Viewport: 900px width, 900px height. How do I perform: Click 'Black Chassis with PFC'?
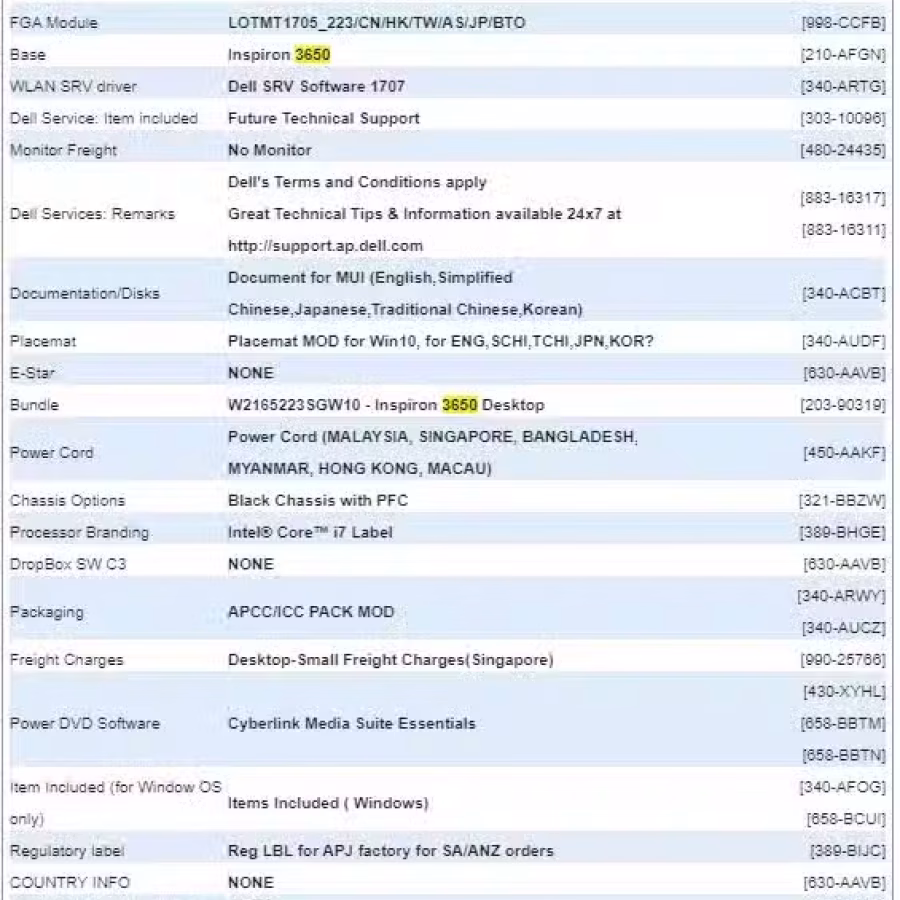coord(318,501)
